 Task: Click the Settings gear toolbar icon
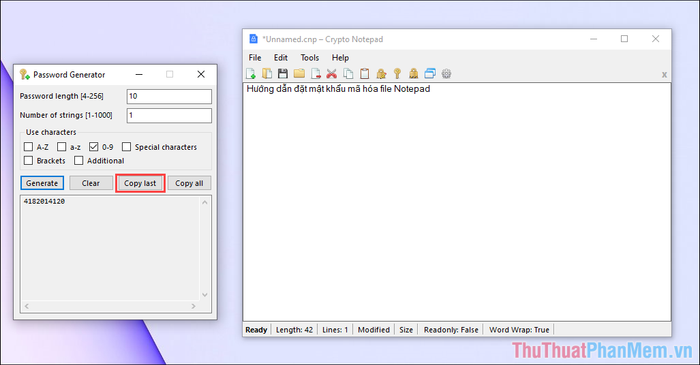point(446,74)
